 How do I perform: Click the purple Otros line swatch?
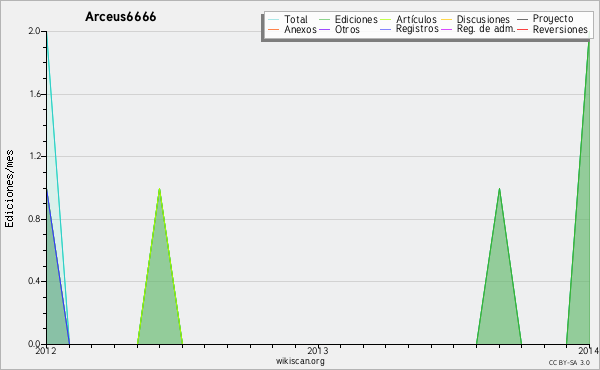coord(324,29)
